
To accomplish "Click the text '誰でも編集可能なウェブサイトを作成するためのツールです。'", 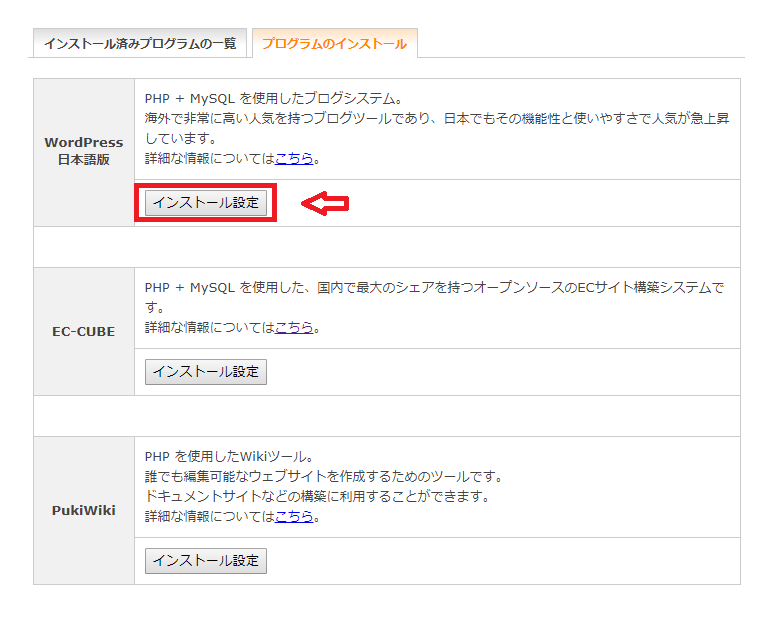I will click(324, 476).
